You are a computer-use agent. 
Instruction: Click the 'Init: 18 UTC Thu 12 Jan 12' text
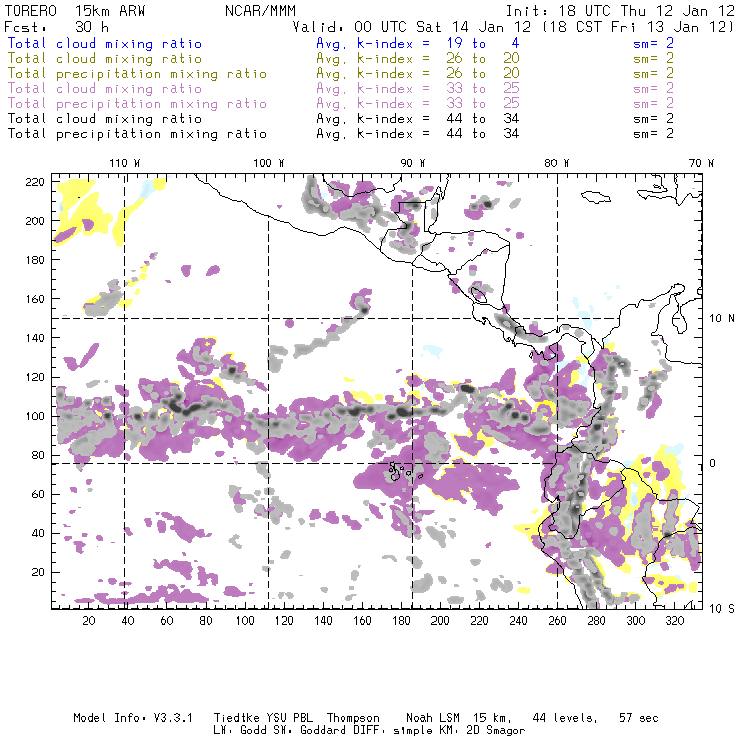[x=620, y=11]
